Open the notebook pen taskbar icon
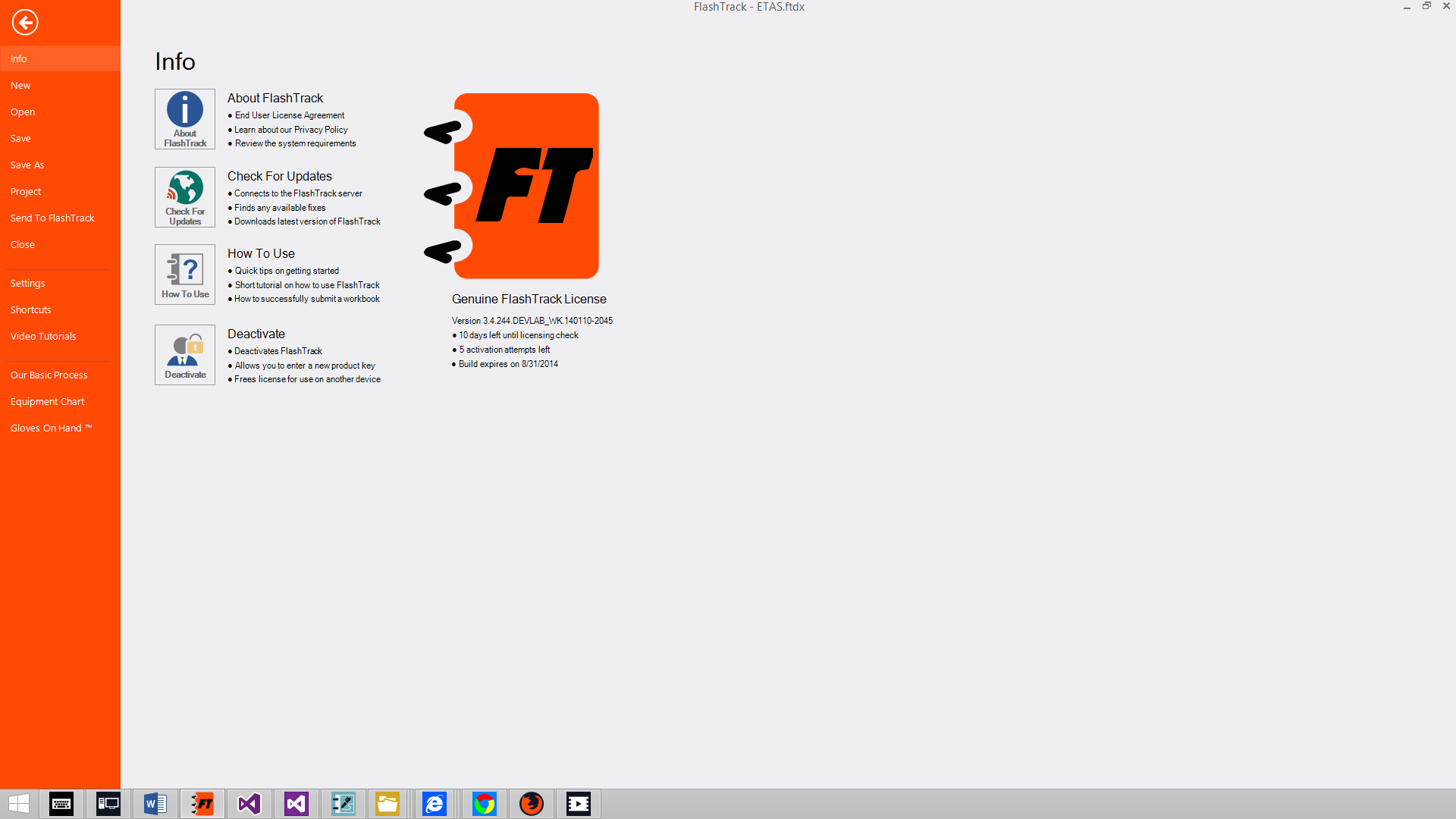Screen dimensions: 1456x819 pyautogui.click(x=344, y=804)
